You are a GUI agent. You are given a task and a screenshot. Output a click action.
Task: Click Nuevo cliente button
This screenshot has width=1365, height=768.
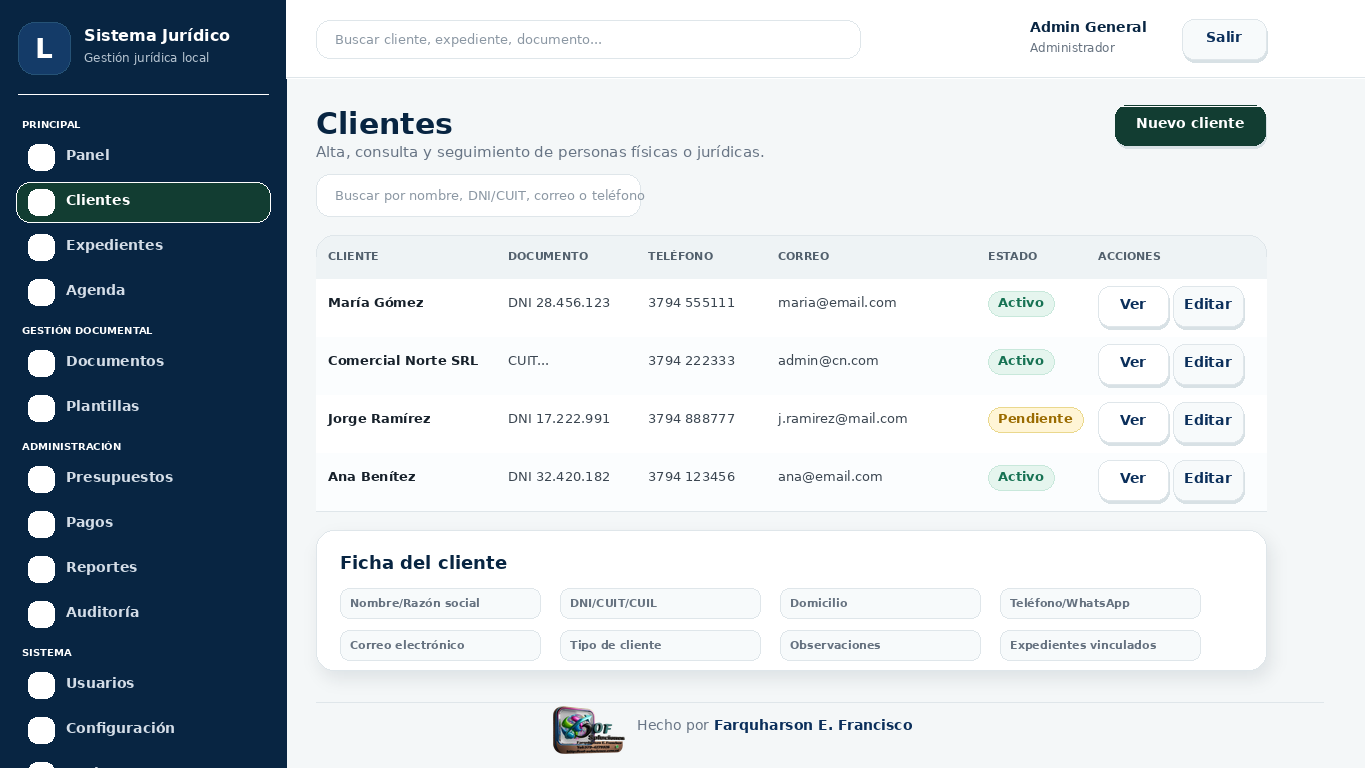click(1190, 125)
